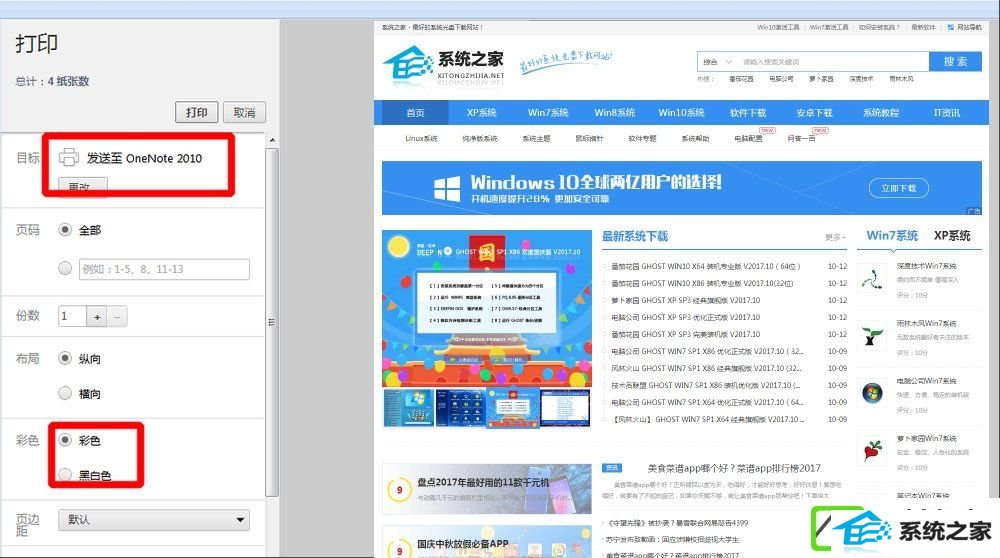Click the Windows logo in the banner
1000x558 pixels.
pos(446,189)
